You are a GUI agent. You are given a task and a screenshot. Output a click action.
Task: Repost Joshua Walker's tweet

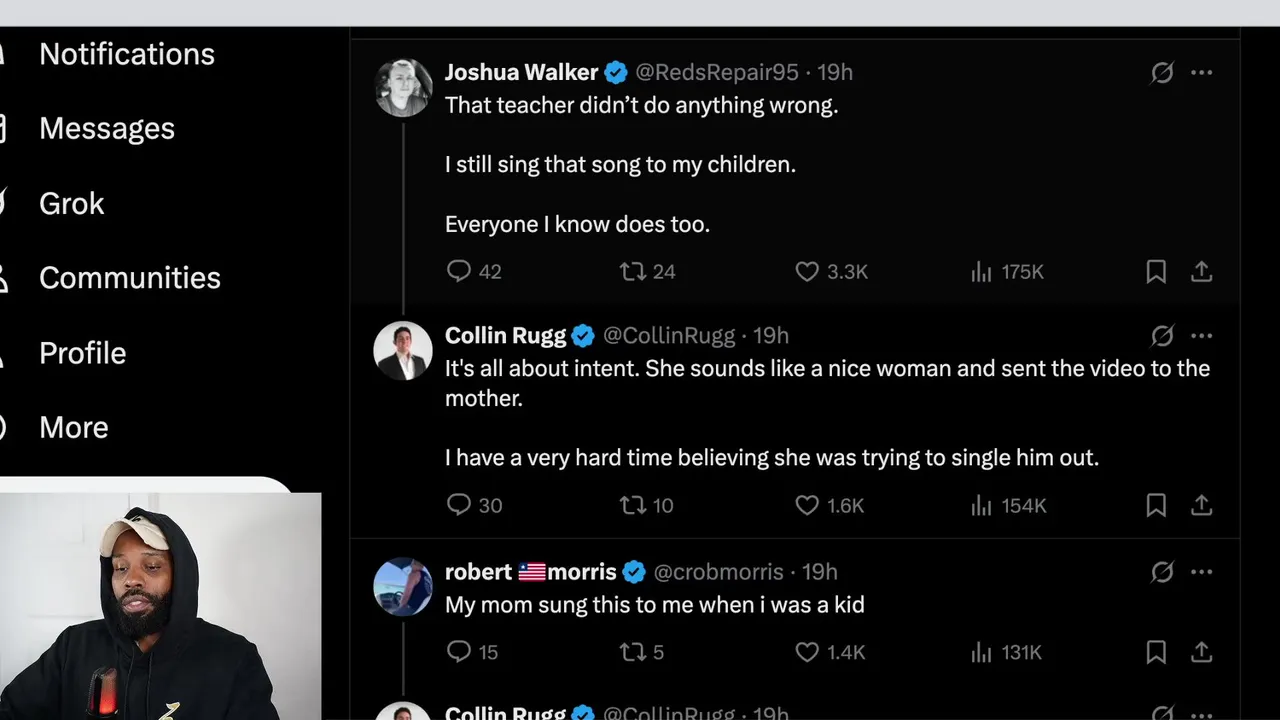[x=632, y=271]
